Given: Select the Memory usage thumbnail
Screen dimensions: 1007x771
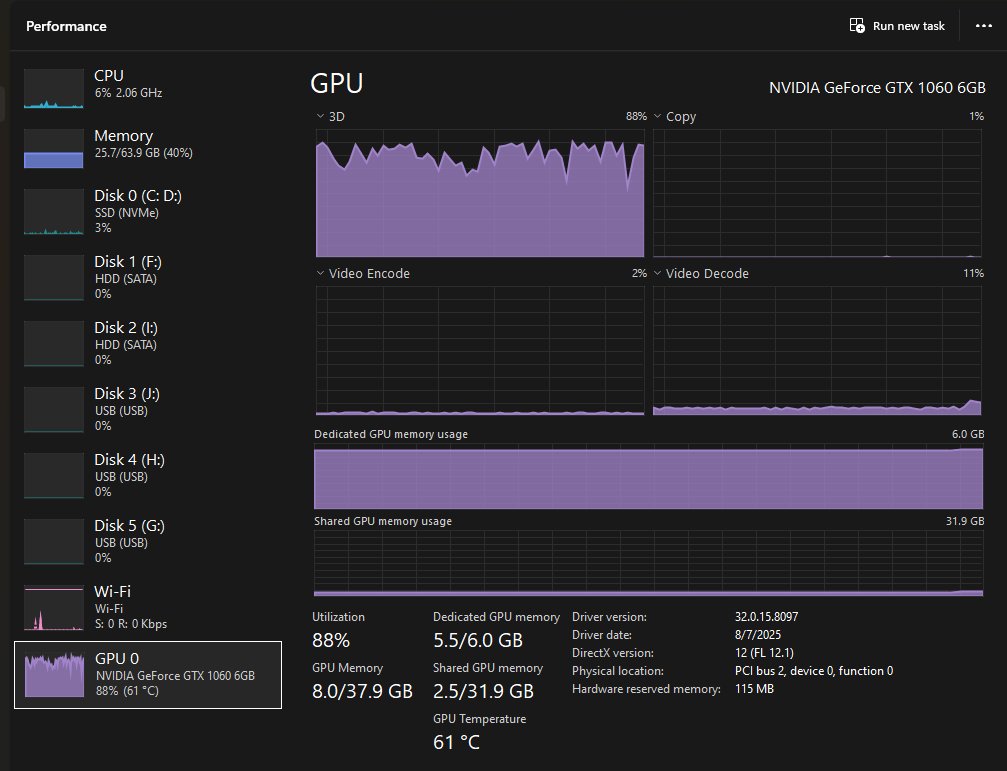Looking at the screenshot, I should coord(53,148).
